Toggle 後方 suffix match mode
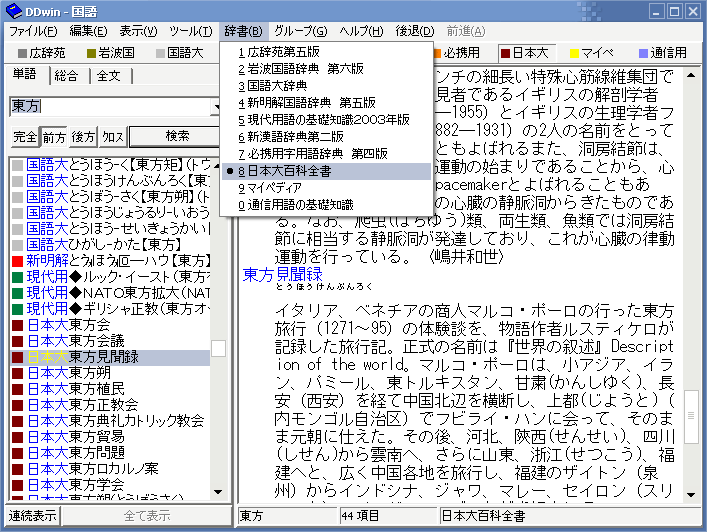Image resolution: width=707 pixels, height=532 pixels. [x=83, y=137]
